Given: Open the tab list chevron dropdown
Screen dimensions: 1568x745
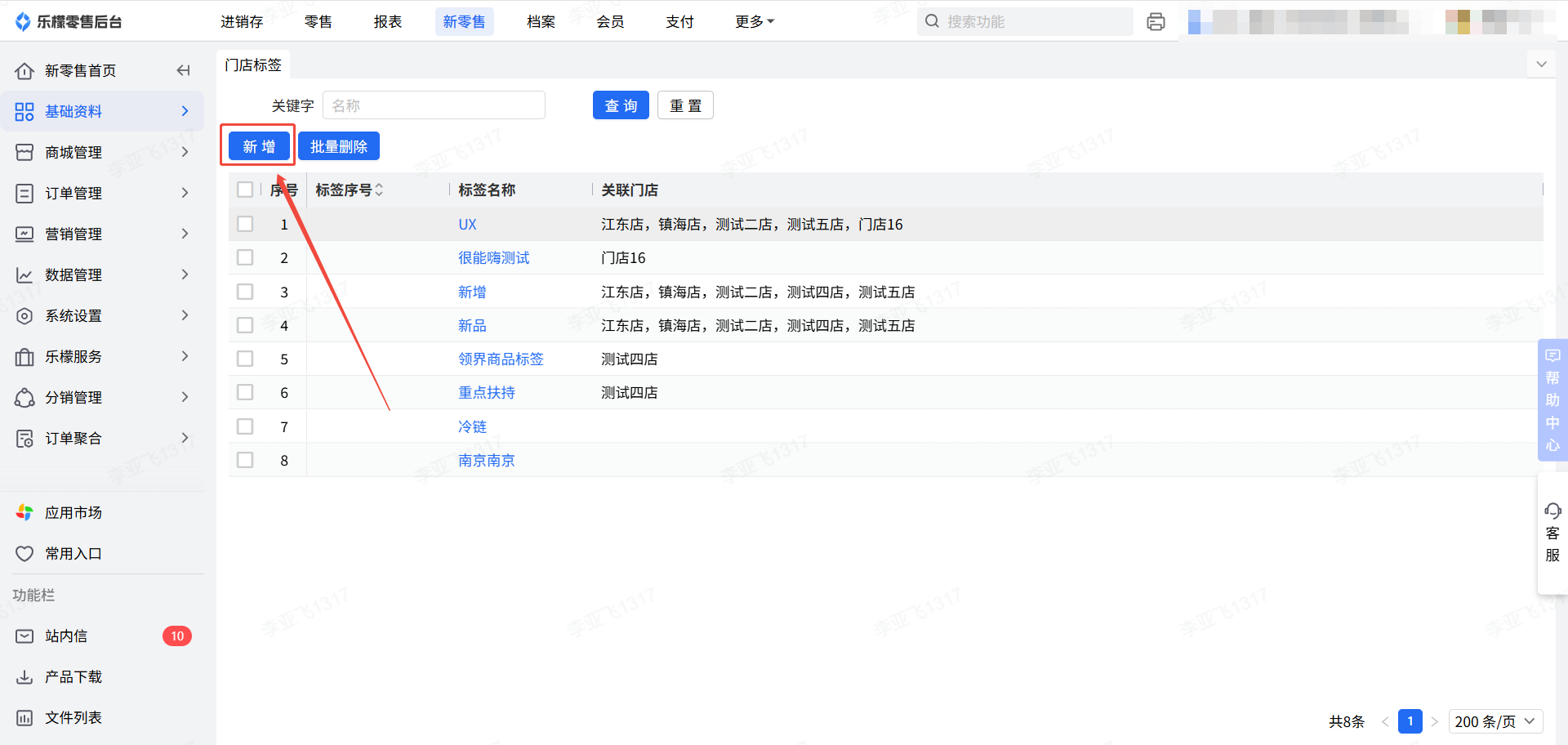Looking at the screenshot, I should (x=1541, y=65).
